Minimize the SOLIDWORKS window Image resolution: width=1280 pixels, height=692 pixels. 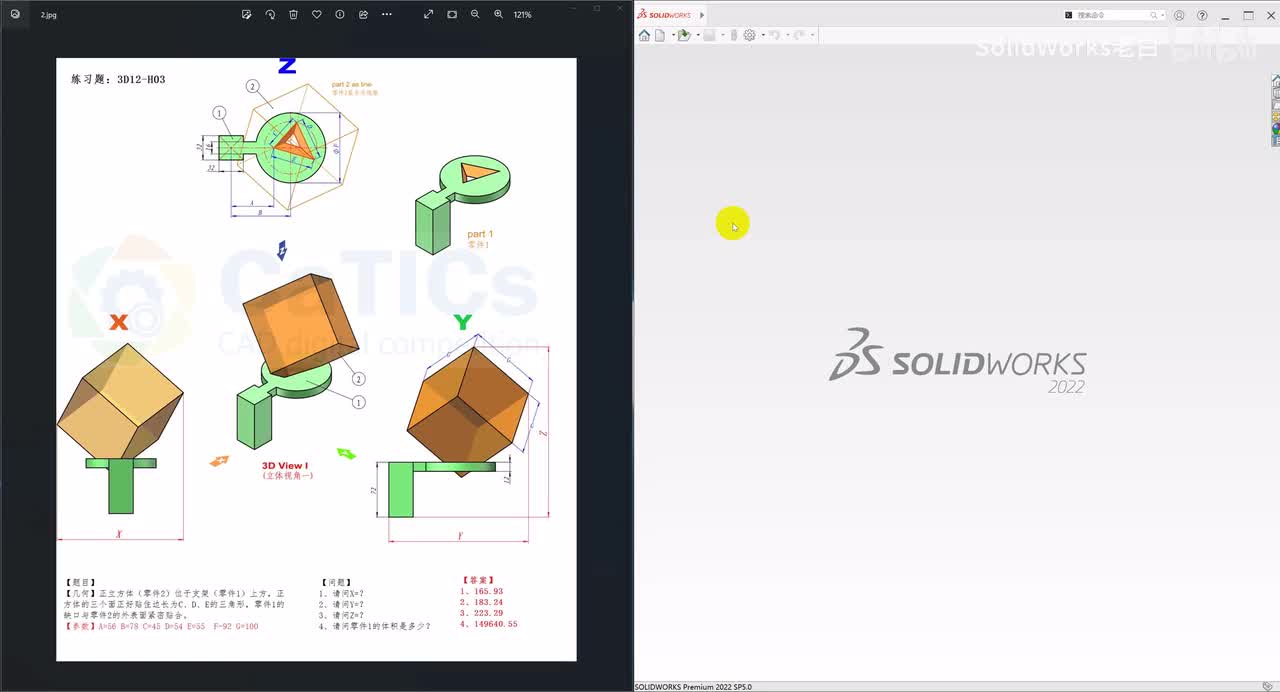coord(1225,16)
